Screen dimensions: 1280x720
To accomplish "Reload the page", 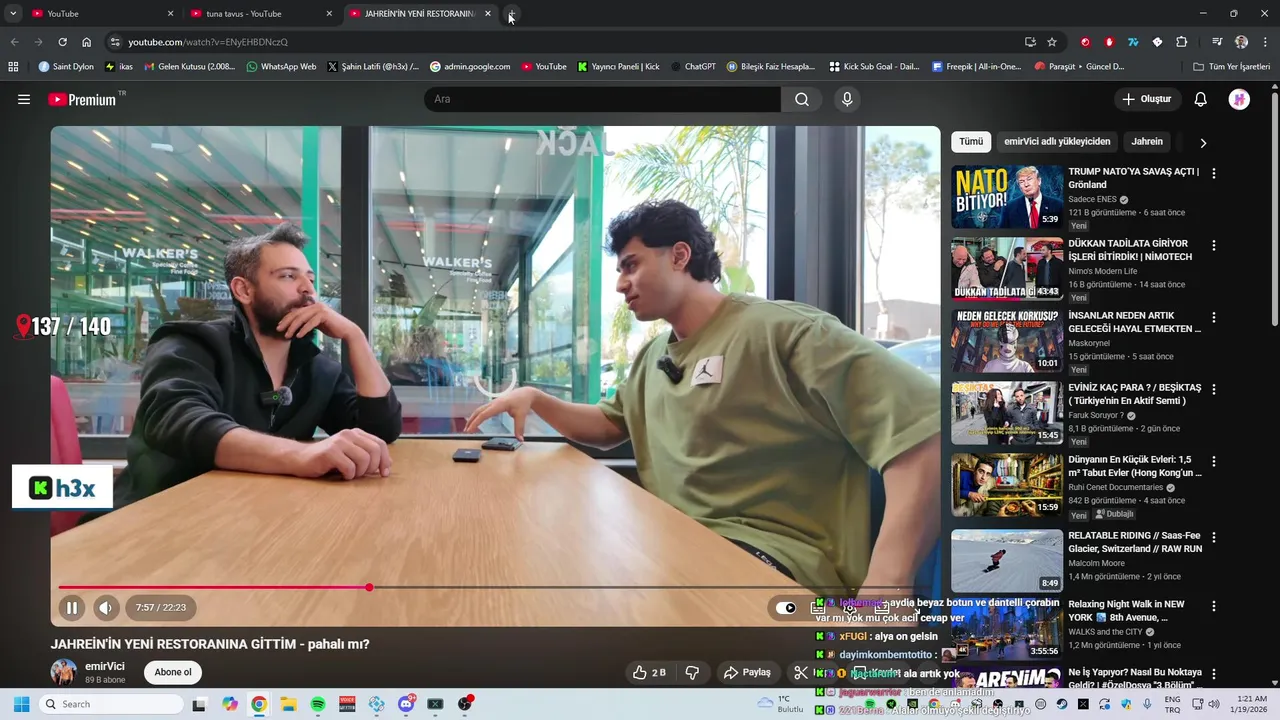I will 62,42.
